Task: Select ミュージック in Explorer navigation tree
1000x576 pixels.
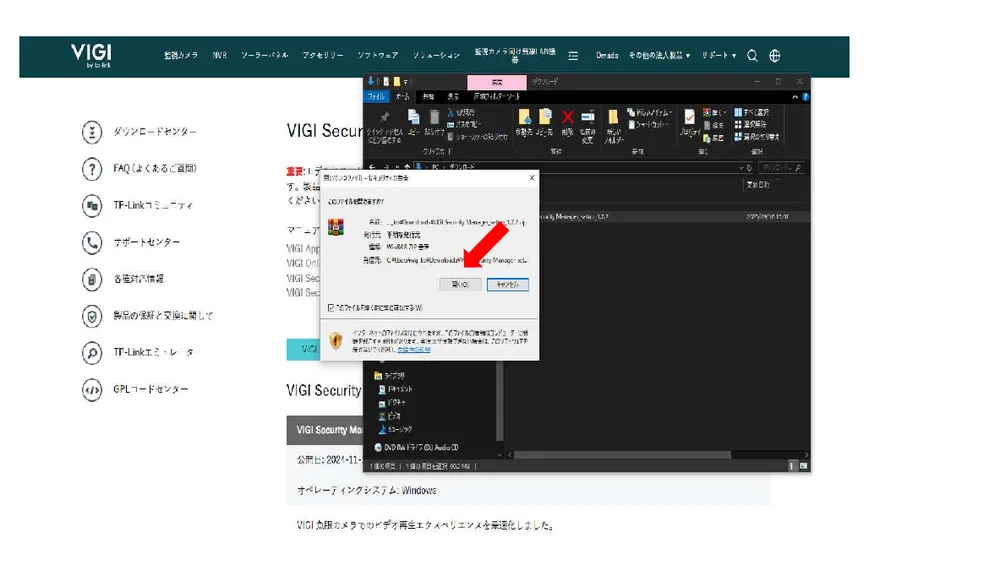Action: coord(395,429)
